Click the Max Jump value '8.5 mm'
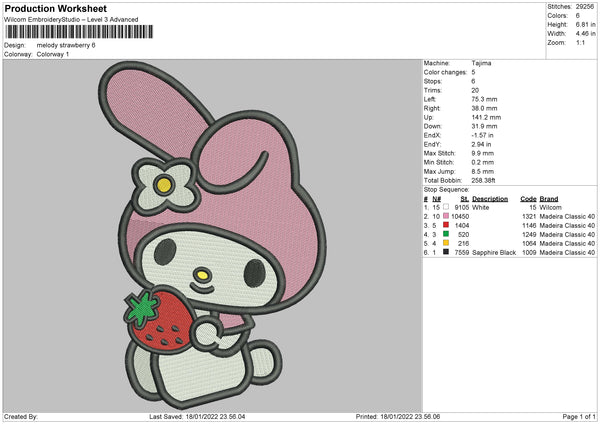 pyautogui.click(x=483, y=171)
